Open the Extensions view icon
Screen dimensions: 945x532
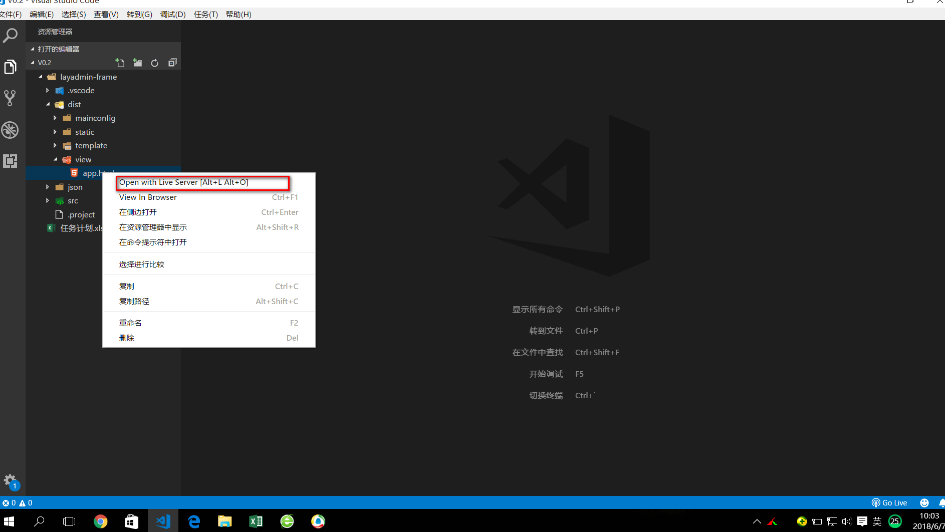[11, 161]
